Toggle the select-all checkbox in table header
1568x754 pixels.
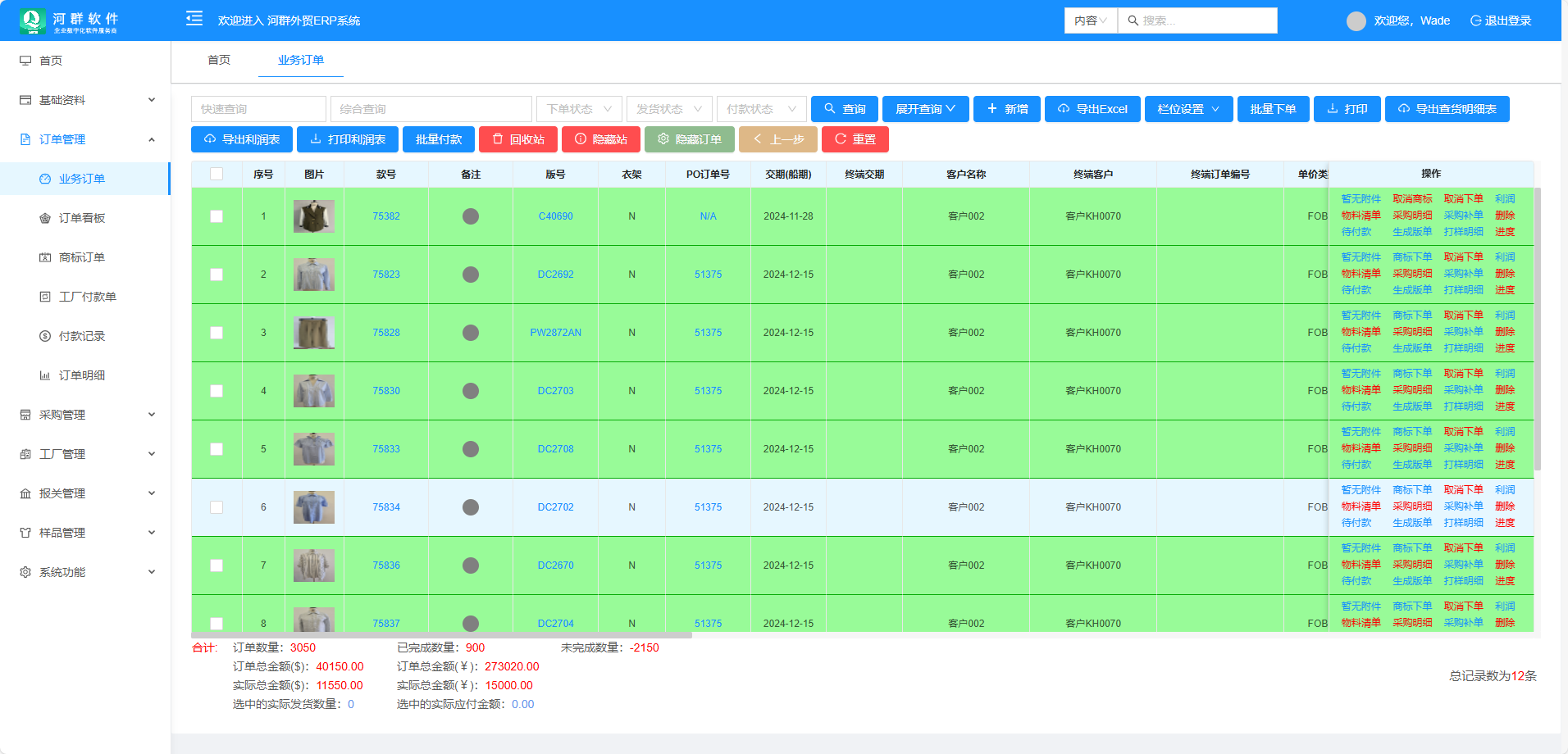[217, 174]
